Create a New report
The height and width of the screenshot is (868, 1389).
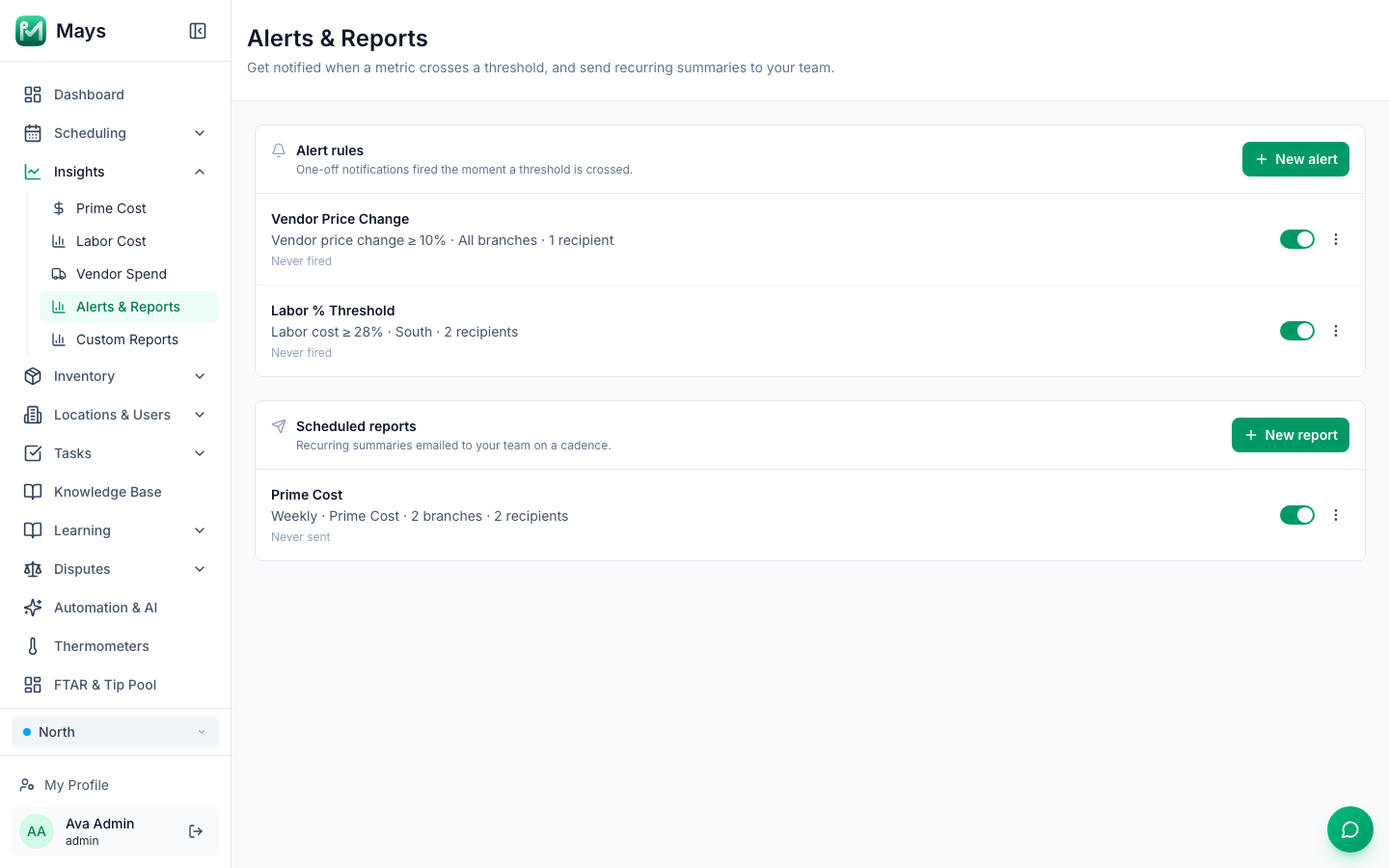tap(1291, 435)
